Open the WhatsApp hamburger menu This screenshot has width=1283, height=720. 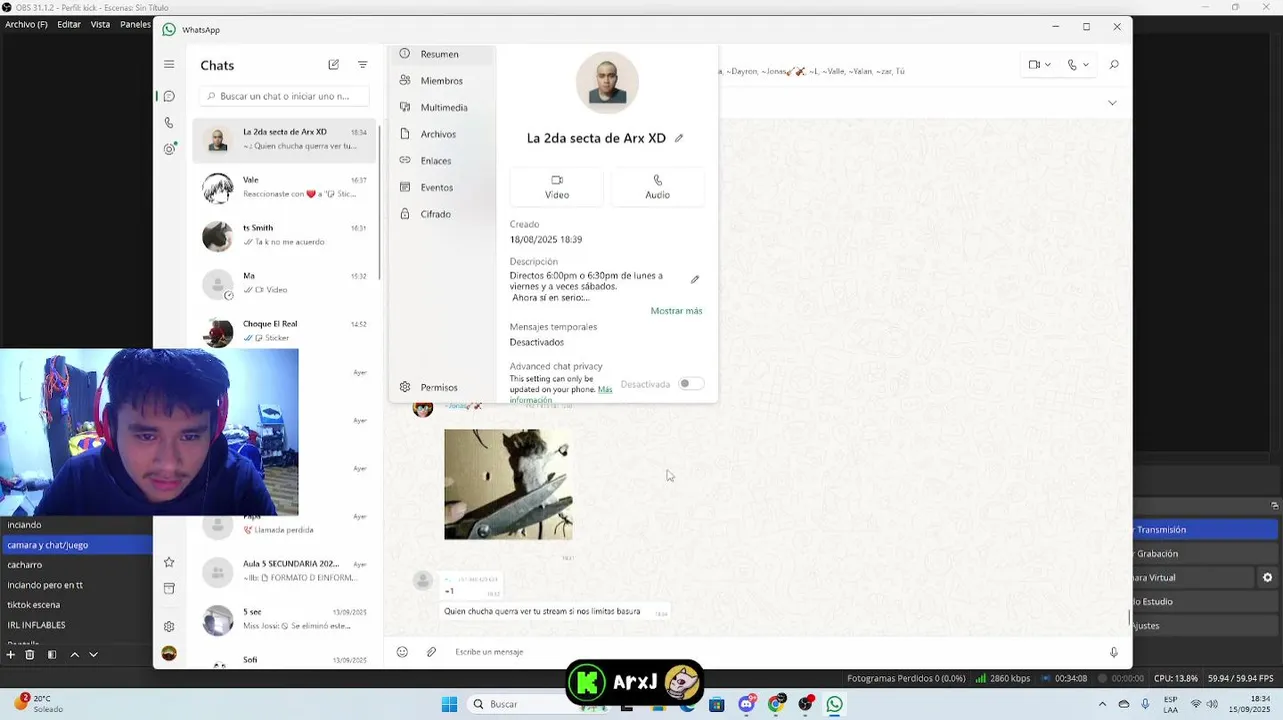coord(169,64)
